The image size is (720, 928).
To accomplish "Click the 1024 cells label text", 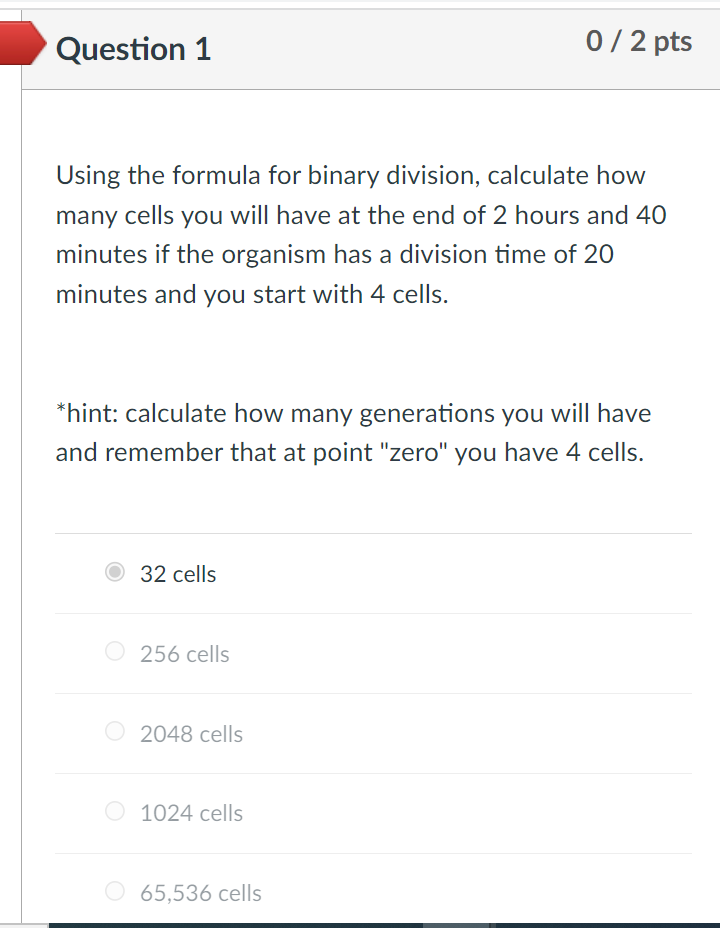I will (192, 813).
